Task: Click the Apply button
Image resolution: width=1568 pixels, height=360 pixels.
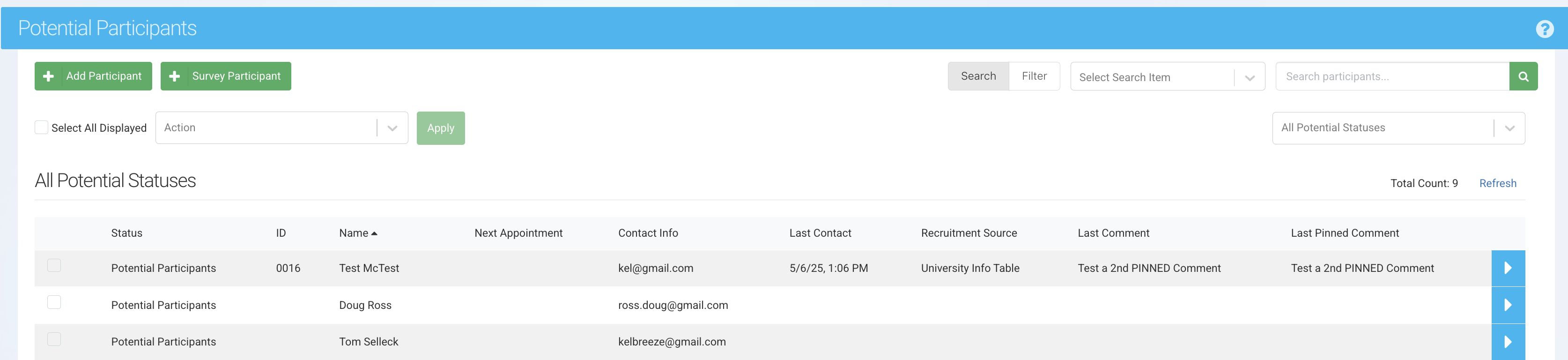Action: (441, 128)
